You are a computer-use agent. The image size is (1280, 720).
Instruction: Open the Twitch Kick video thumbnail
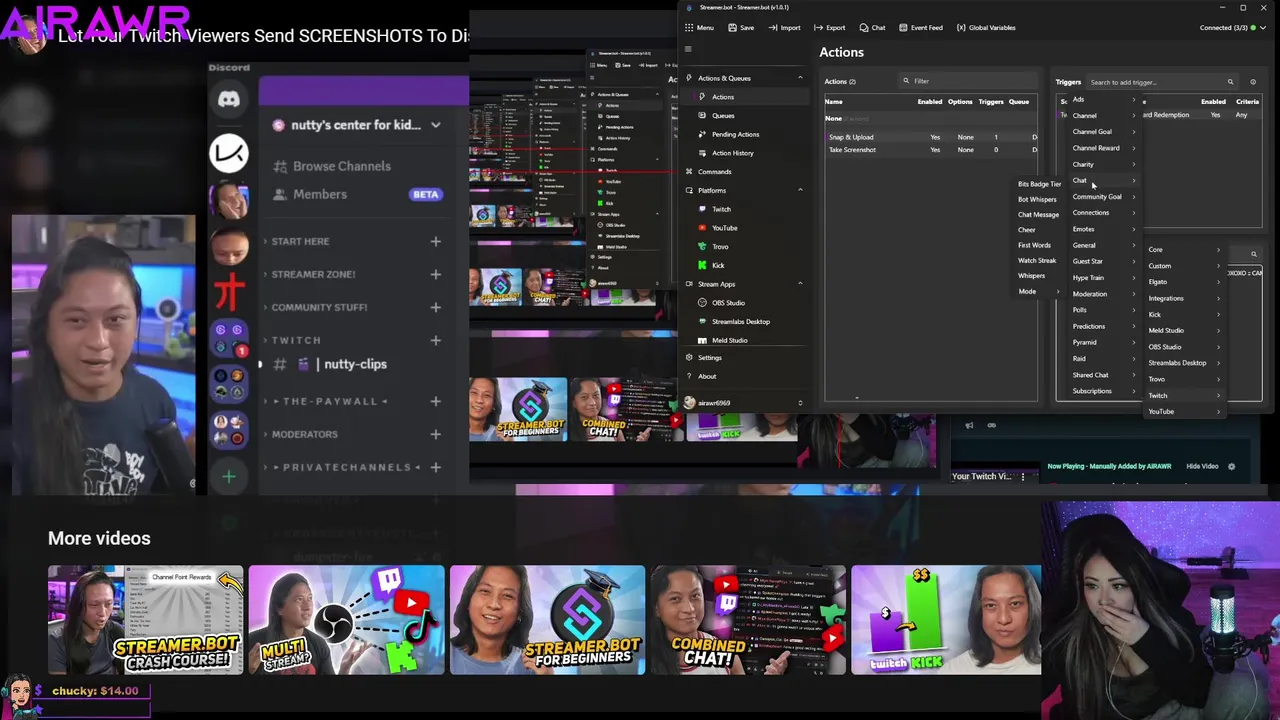pyautogui.click(x=946, y=620)
